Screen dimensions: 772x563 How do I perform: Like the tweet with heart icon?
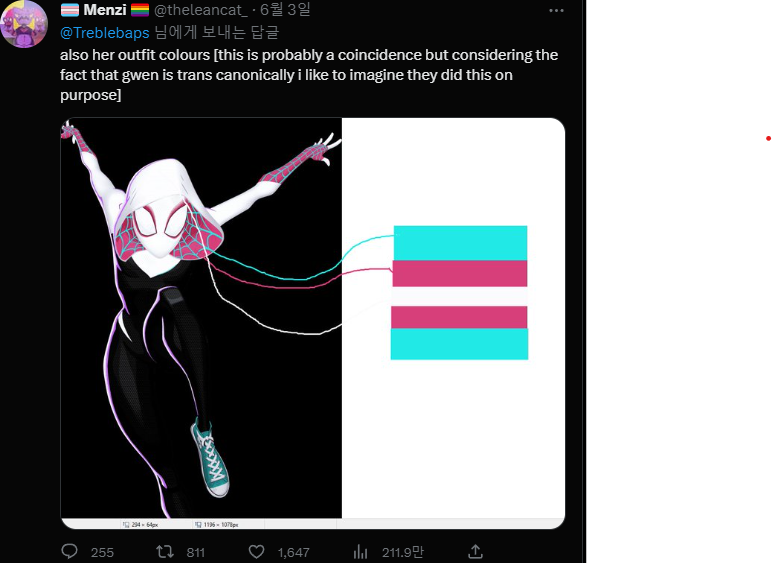pyautogui.click(x=256, y=552)
